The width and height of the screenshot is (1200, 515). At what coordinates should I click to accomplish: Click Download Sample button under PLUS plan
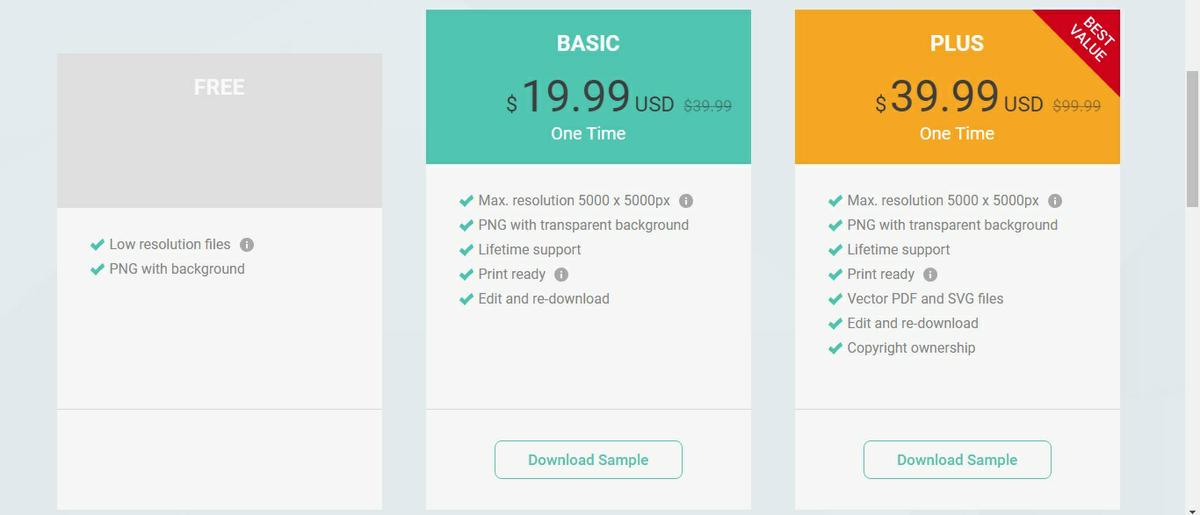click(x=957, y=460)
